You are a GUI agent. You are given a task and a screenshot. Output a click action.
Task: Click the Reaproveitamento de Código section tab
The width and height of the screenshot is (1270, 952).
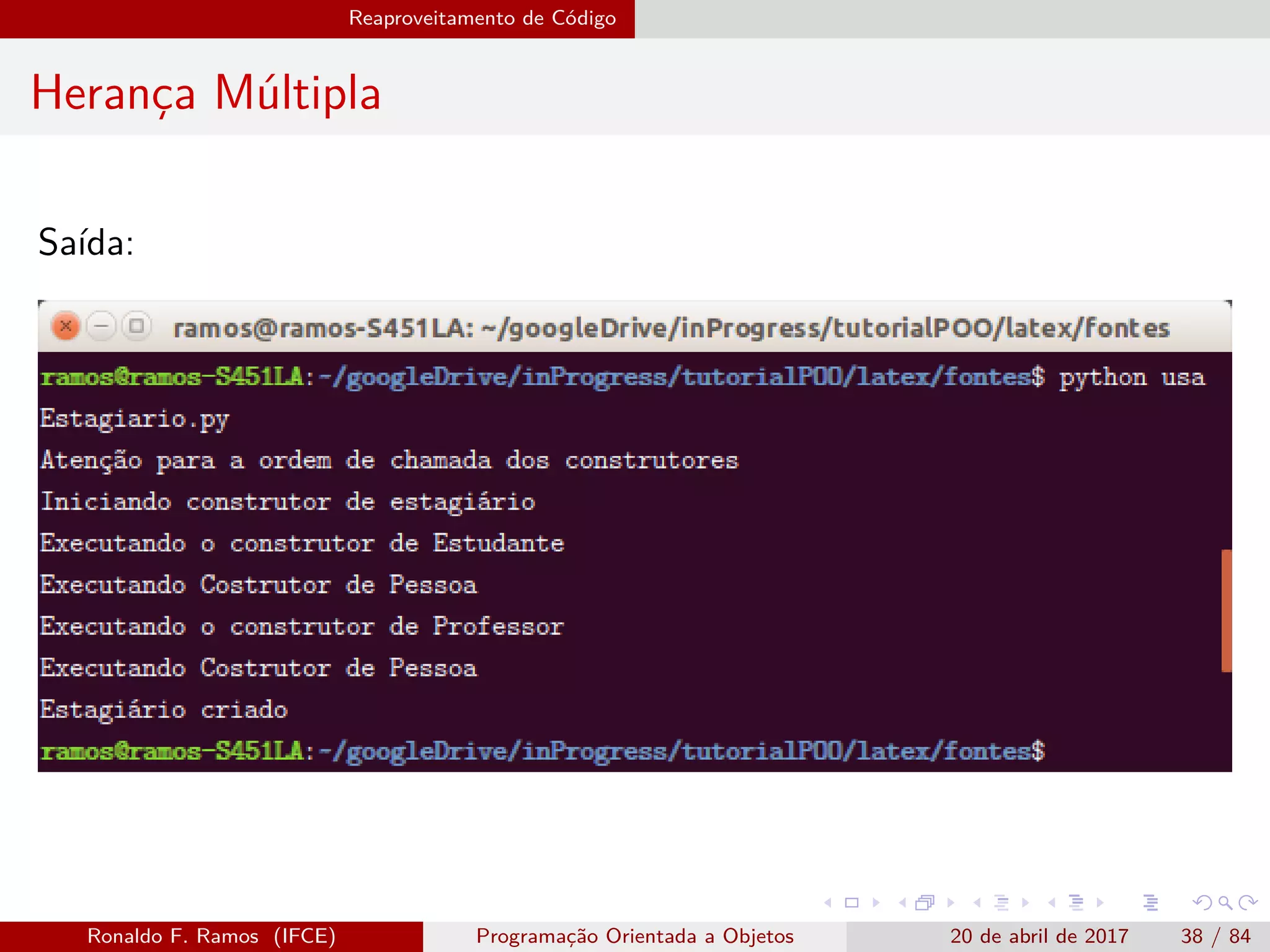tap(482, 19)
